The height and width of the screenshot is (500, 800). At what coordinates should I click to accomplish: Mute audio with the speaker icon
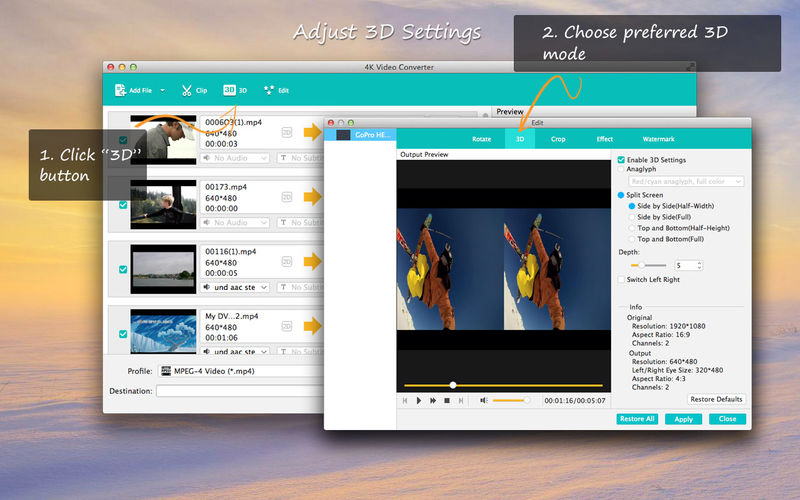(x=484, y=401)
